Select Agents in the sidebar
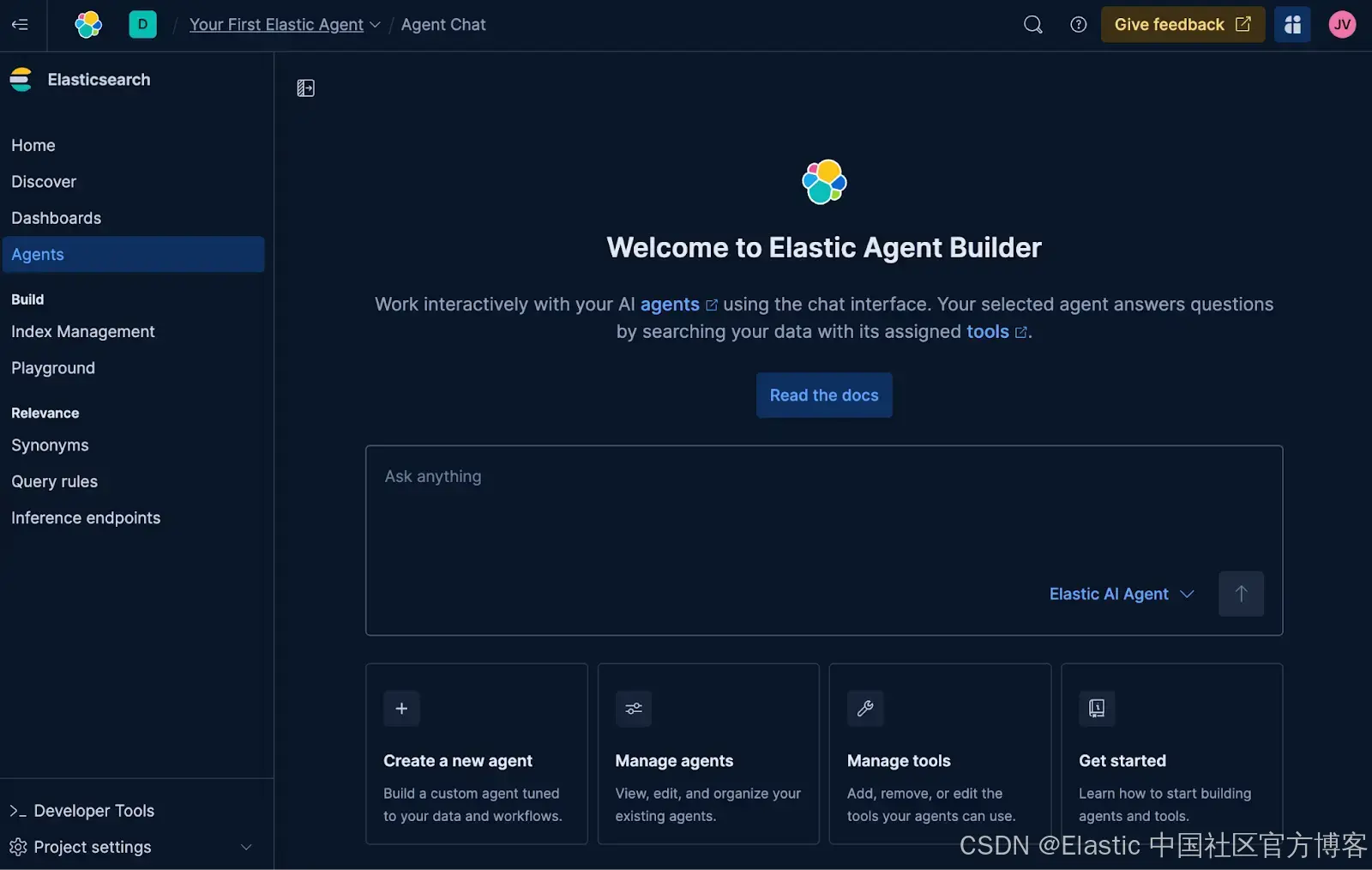Image resolution: width=1372 pixels, height=870 pixels. (x=133, y=255)
